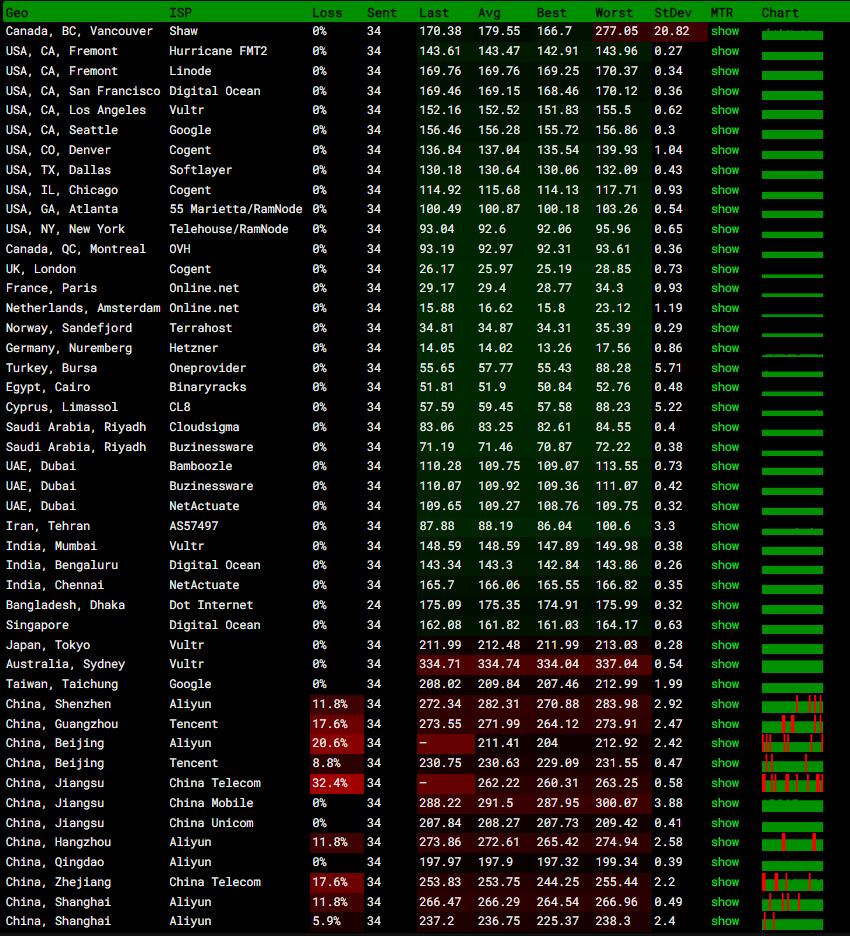Screen dimensions: 850x936
Task: Click the "India, Chennai" geo cell
Action: coord(55,585)
